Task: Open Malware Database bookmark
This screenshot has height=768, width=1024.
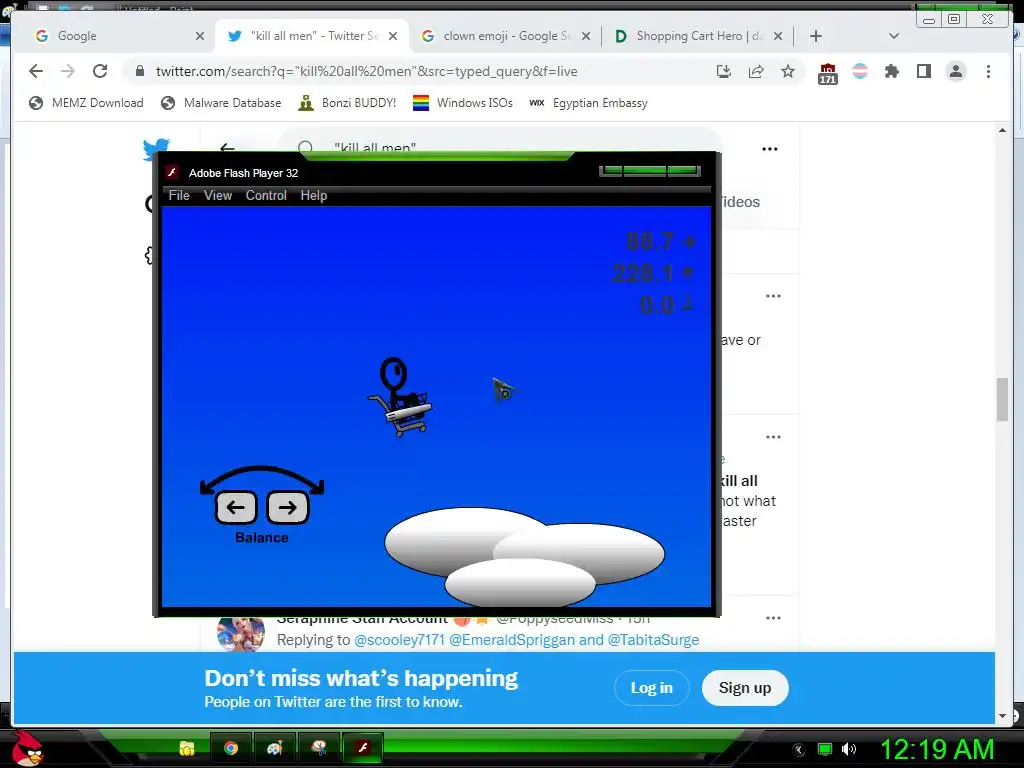Action: [221, 103]
